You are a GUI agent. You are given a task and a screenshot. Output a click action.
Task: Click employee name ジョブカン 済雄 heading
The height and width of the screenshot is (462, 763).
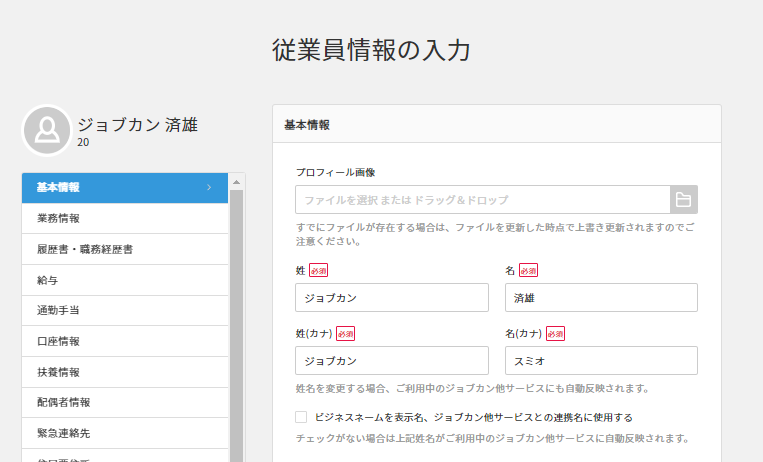pos(138,125)
